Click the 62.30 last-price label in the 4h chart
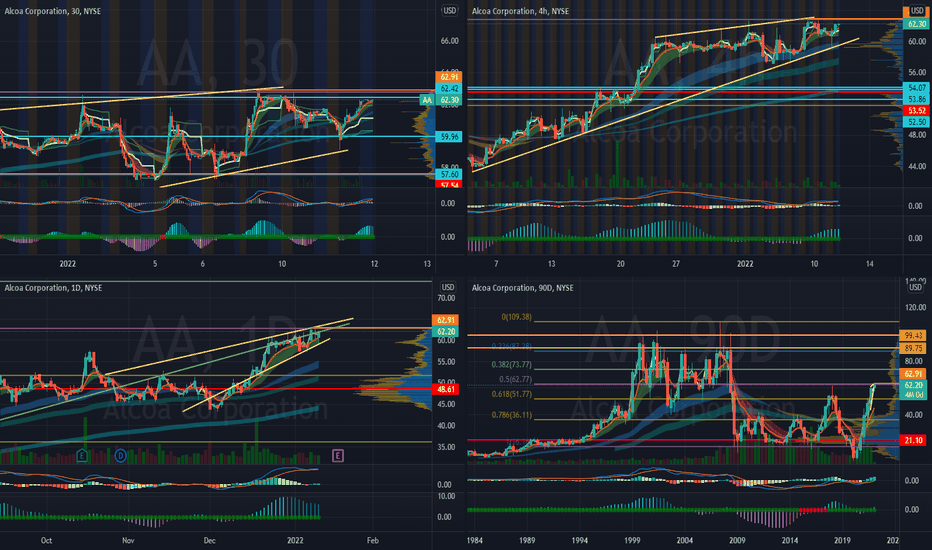This screenshot has width=932, height=550. coord(916,24)
